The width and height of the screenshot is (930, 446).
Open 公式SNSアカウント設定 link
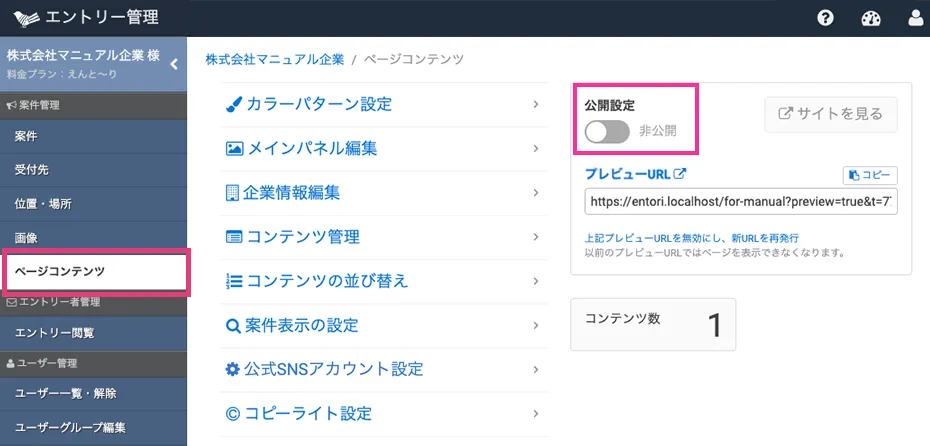tap(333, 369)
